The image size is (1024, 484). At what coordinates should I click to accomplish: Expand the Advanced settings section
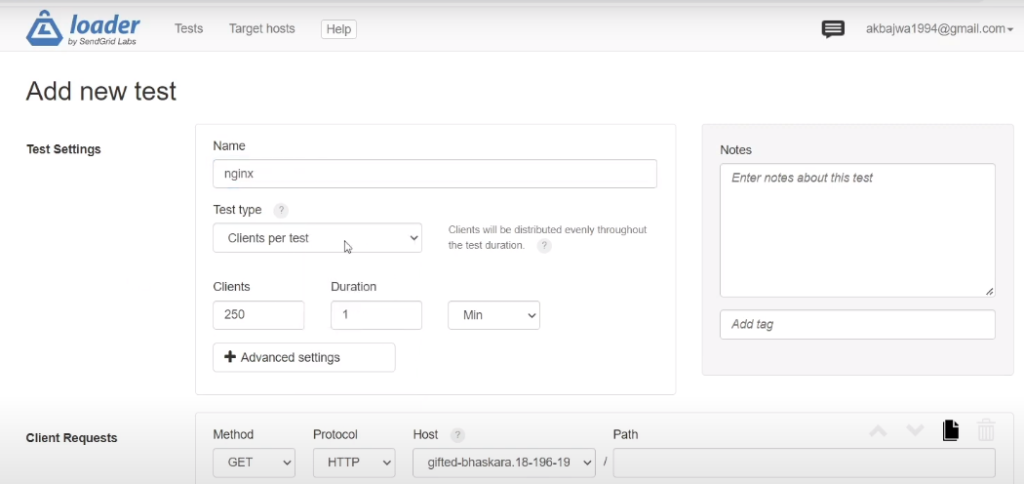[x=303, y=357]
